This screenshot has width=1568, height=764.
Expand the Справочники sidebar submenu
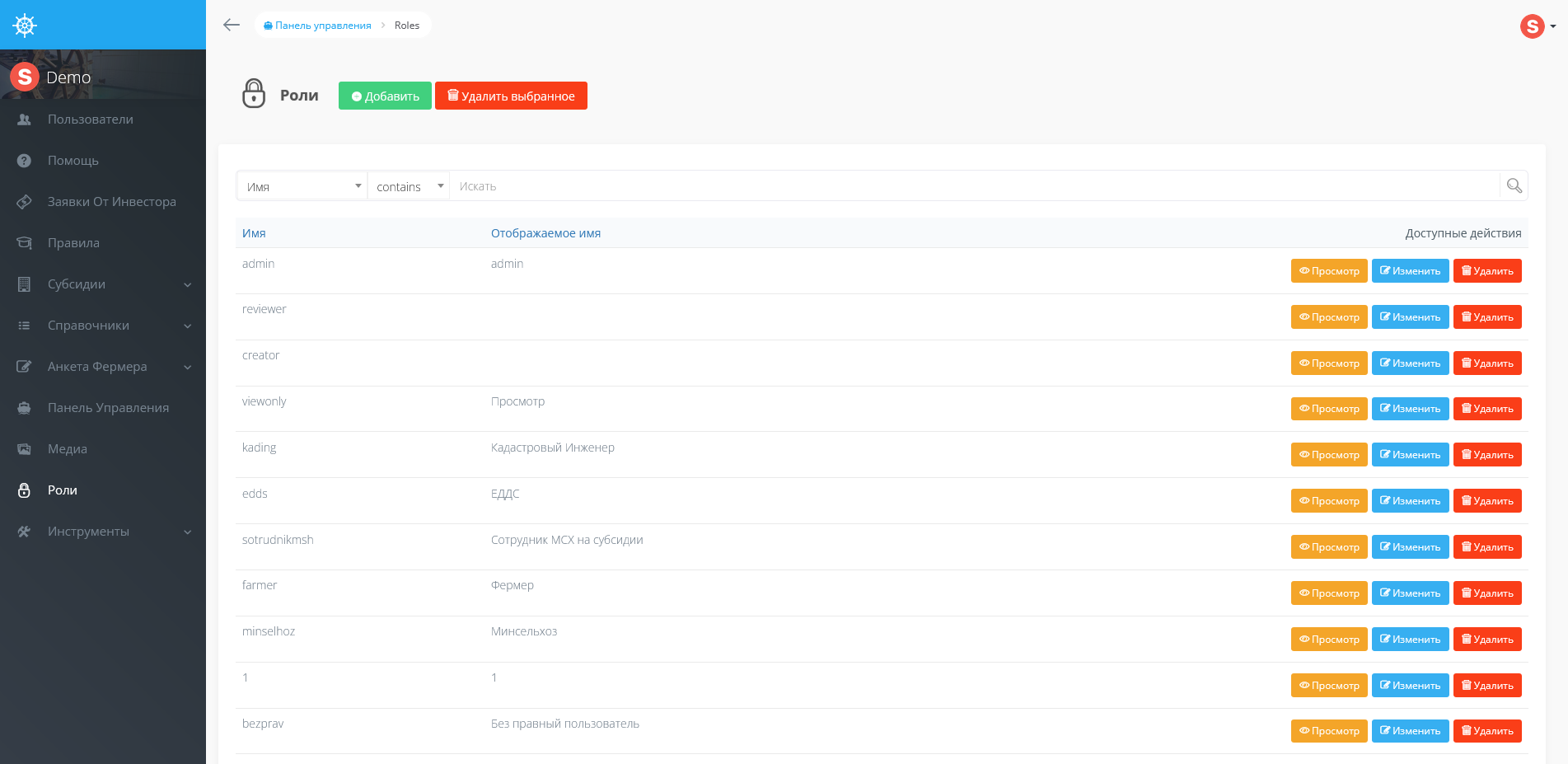coord(187,326)
